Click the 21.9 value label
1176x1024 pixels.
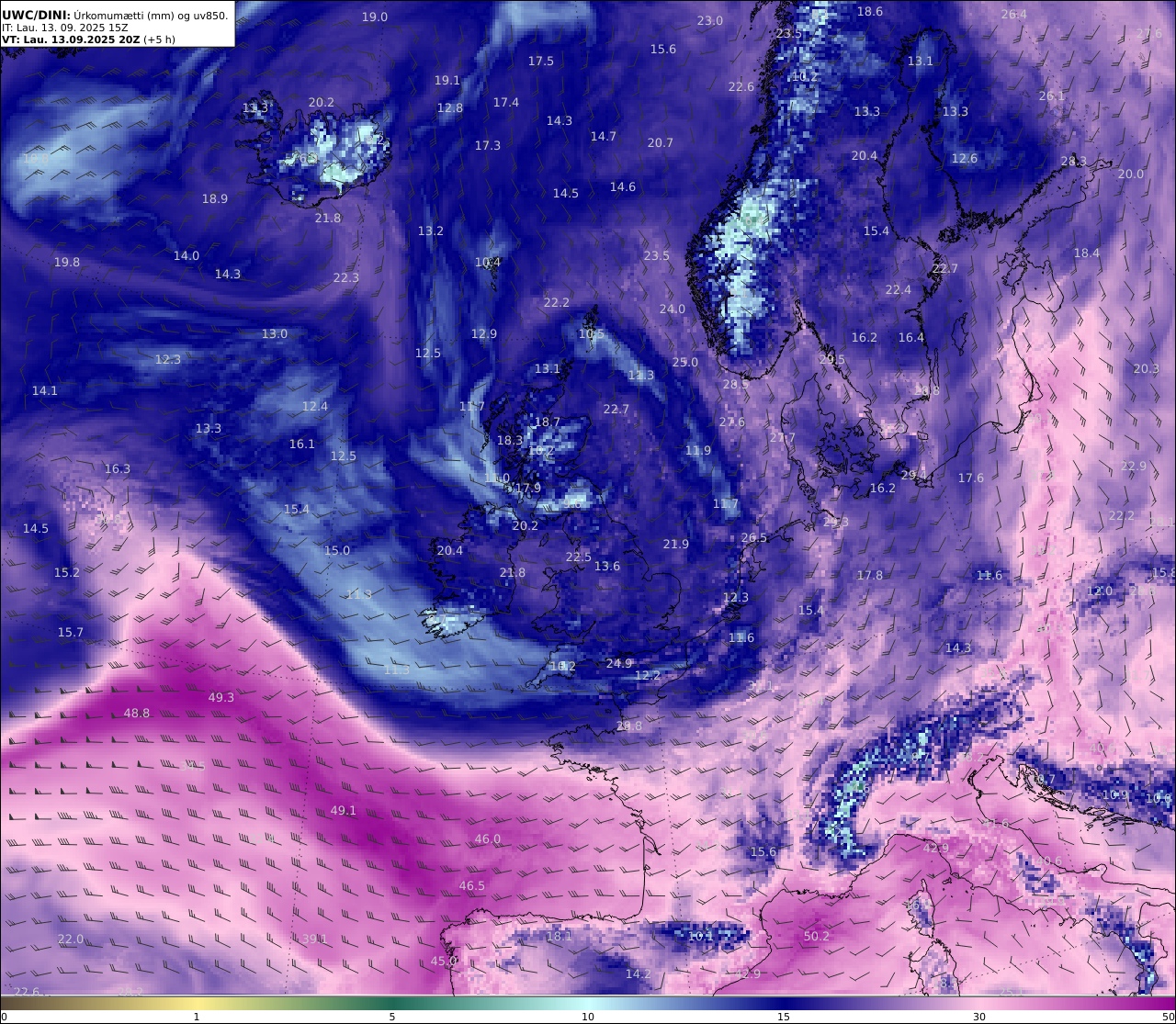675,545
